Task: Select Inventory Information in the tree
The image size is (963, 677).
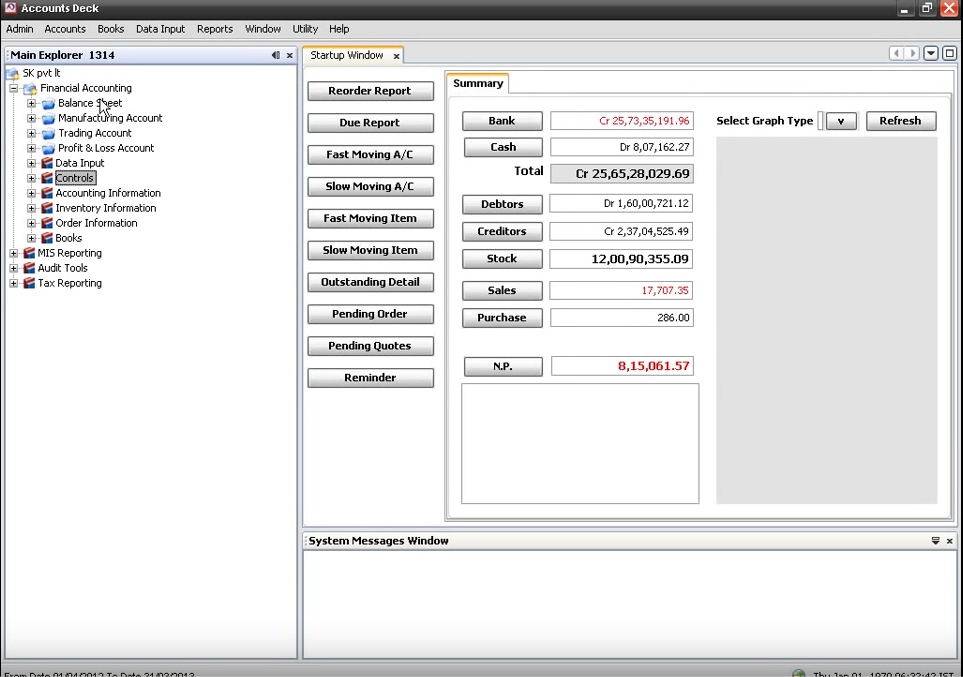Action: tap(105, 208)
